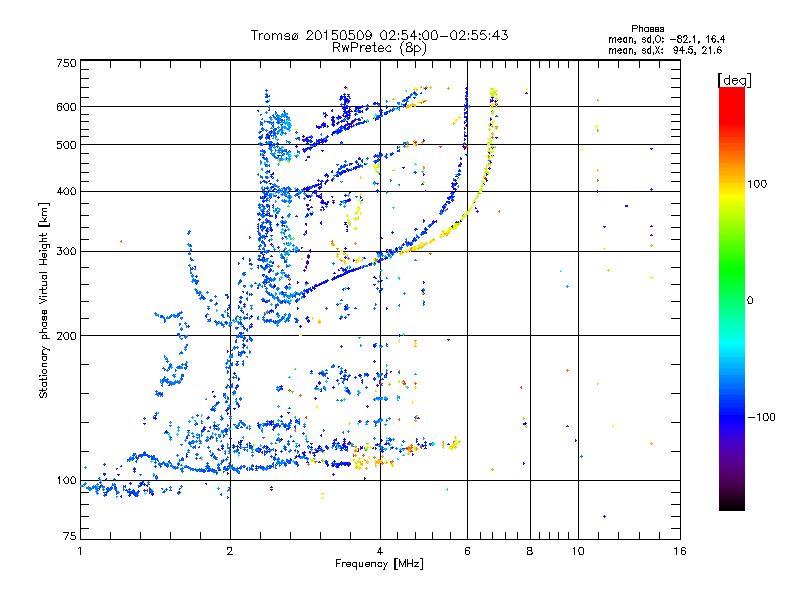
Task: Click the subtitle 'RwPretec (8p)'
Action: pos(379,48)
